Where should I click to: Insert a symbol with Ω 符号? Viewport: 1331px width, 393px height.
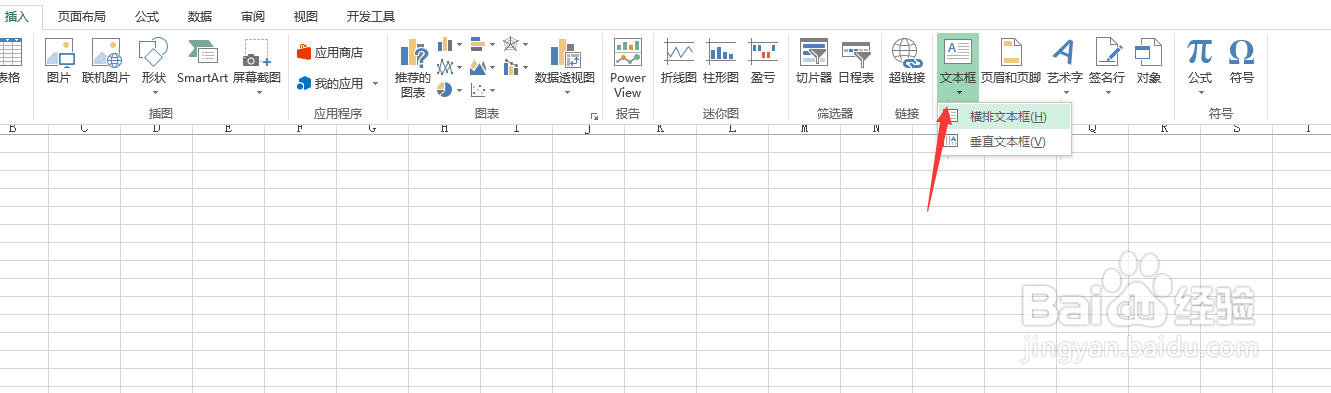click(x=1242, y=61)
